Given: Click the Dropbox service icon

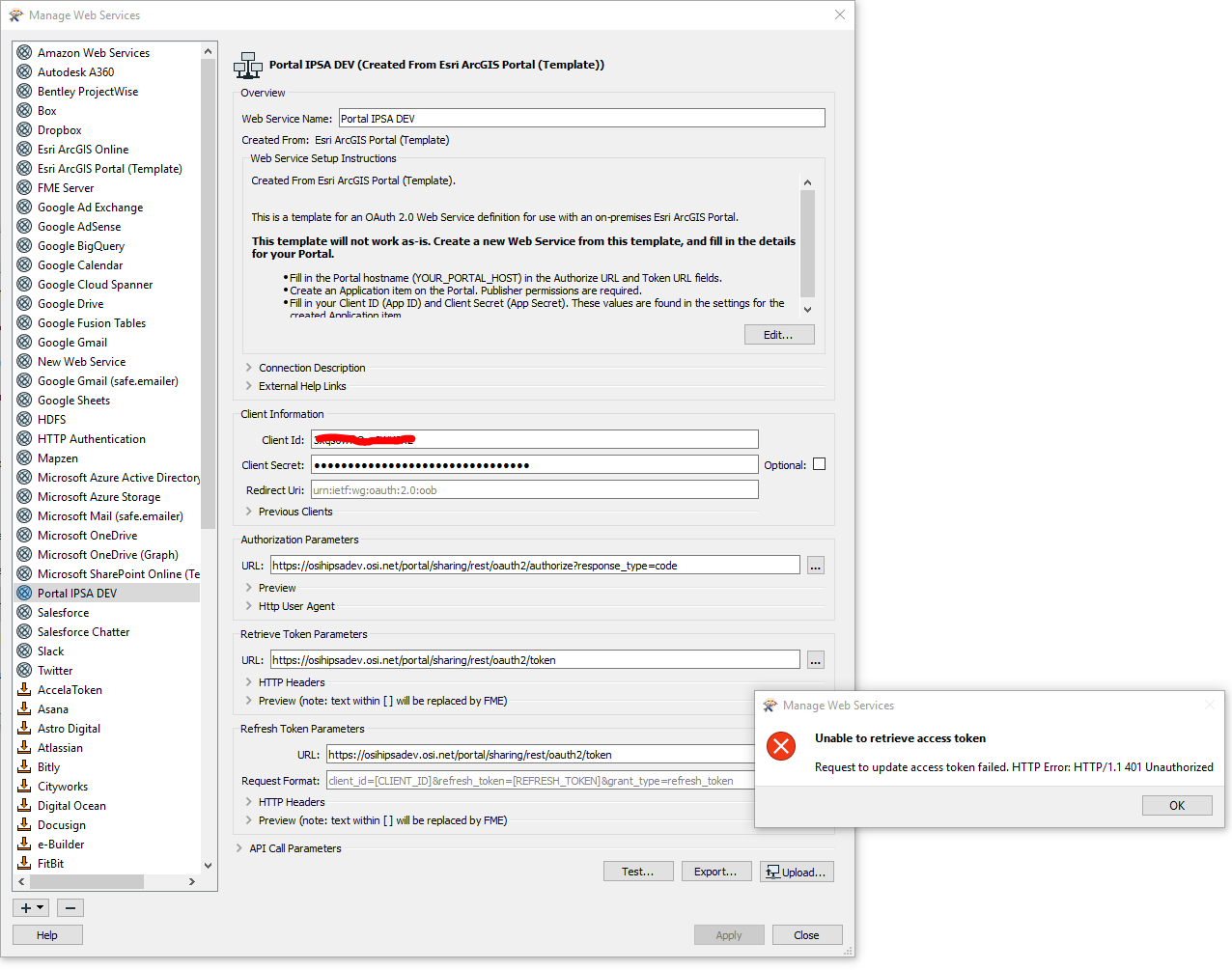Looking at the screenshot, I should coord(24,129).
